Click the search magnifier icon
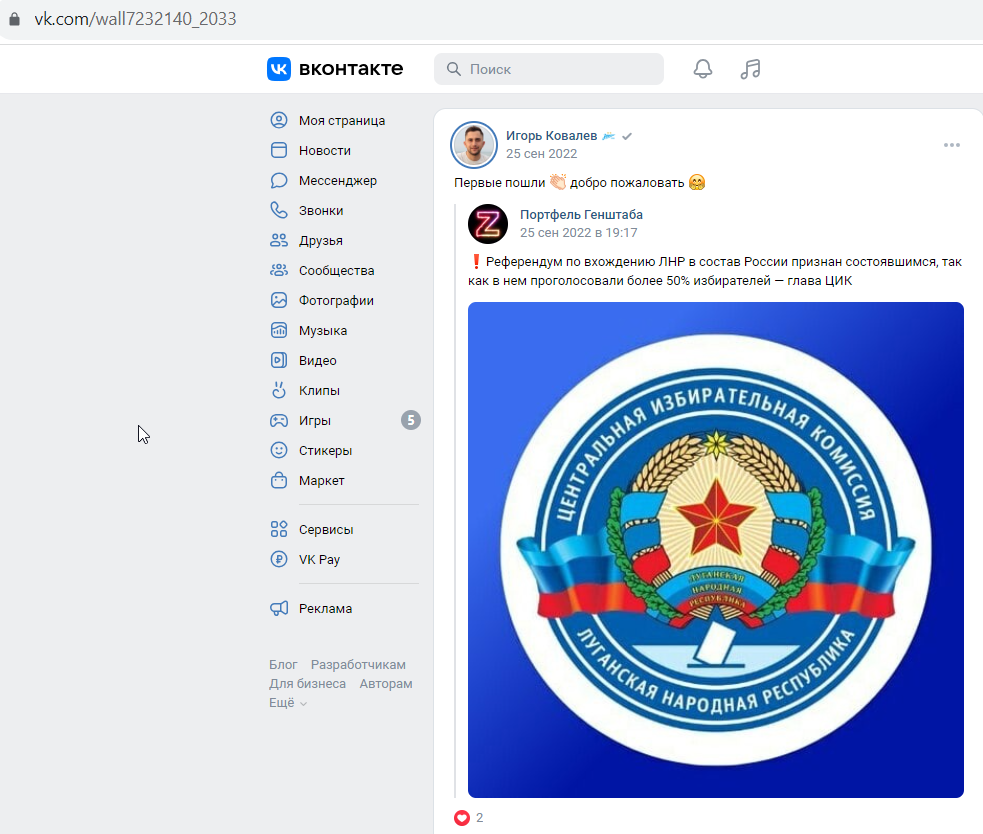This screenshot has height=834, width=983. (454, 69)
